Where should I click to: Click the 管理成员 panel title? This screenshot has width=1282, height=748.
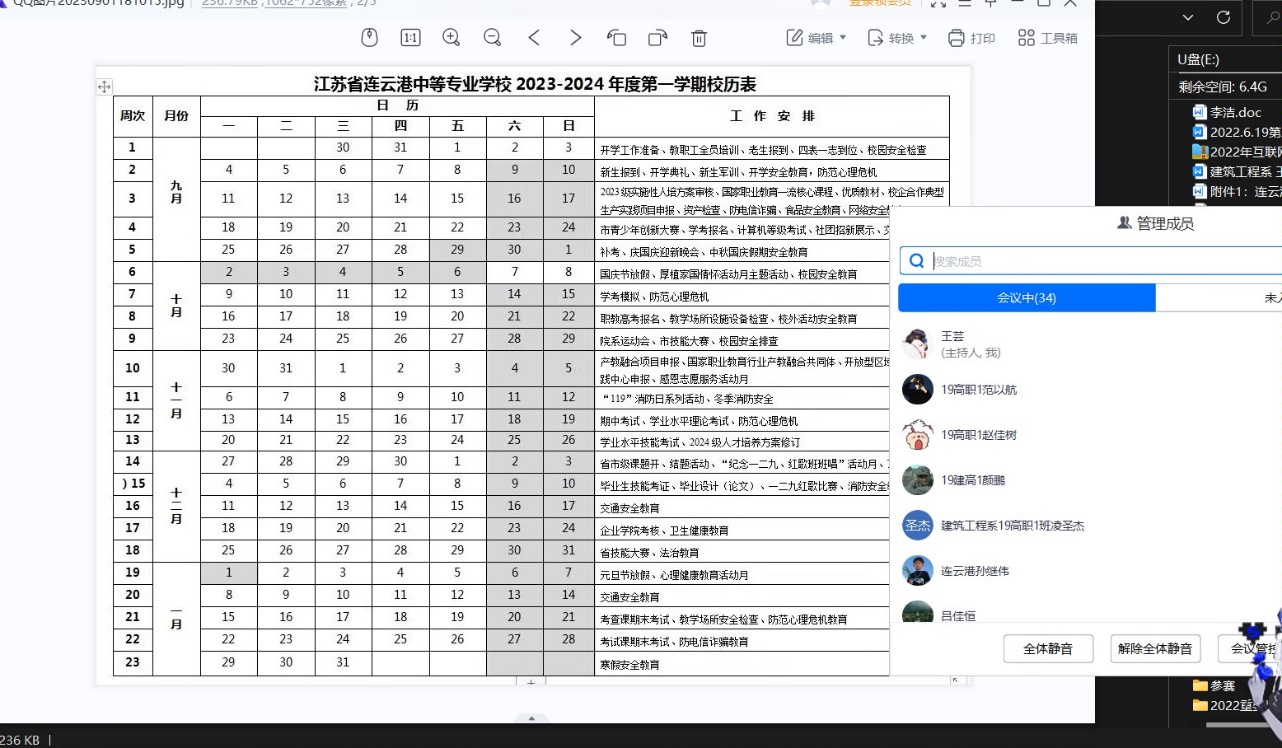click(1155, 224)
